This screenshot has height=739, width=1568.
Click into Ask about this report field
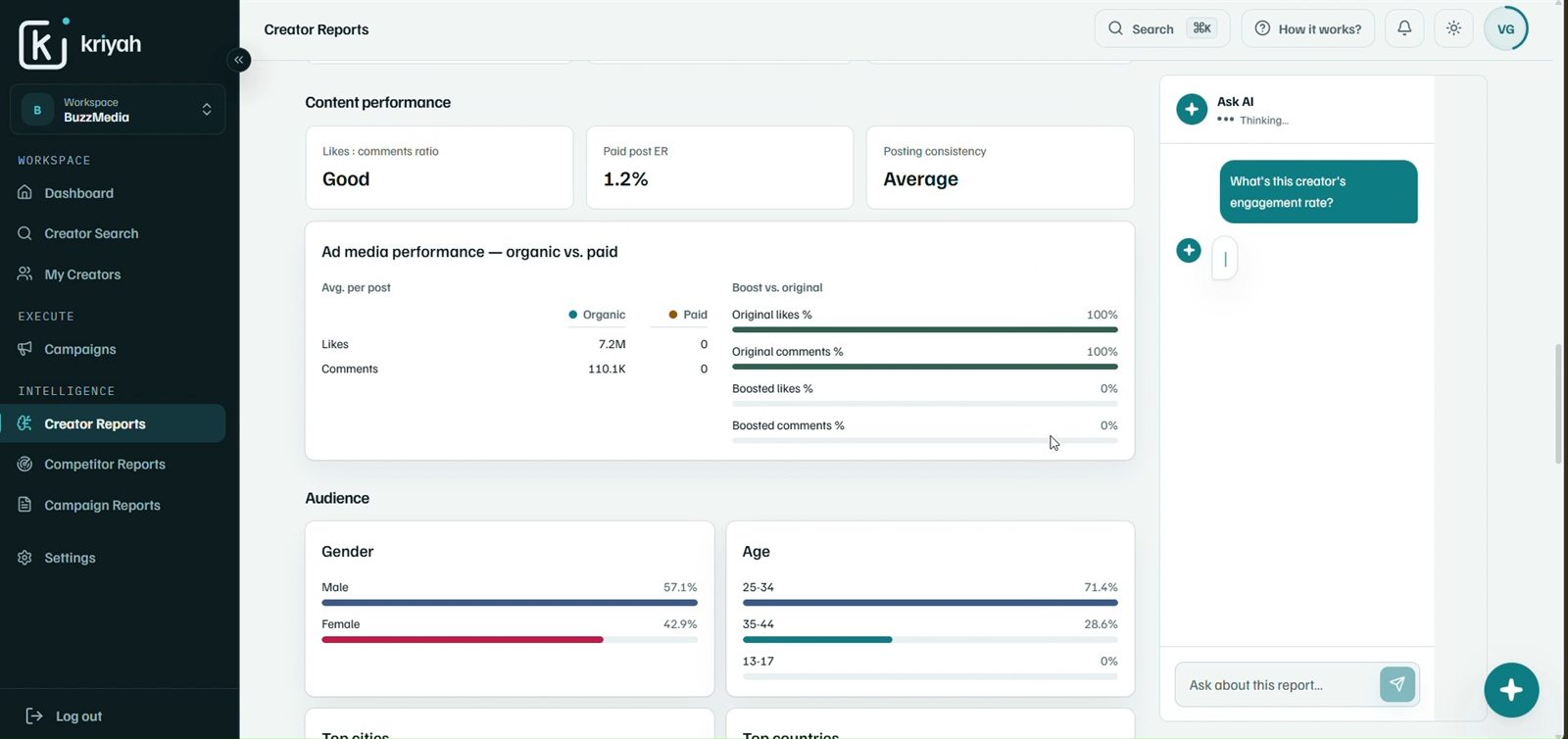coord(1276,685)
